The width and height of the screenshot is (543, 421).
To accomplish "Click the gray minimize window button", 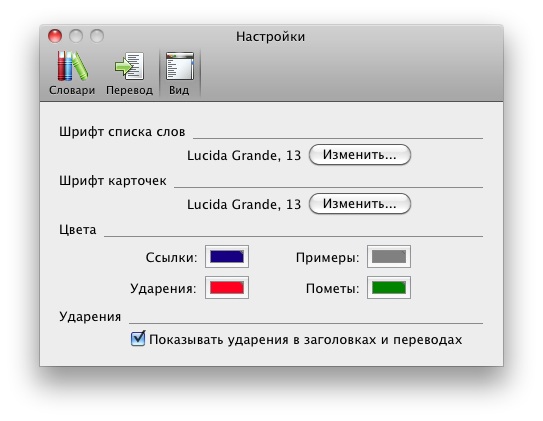I will (76, 36).
